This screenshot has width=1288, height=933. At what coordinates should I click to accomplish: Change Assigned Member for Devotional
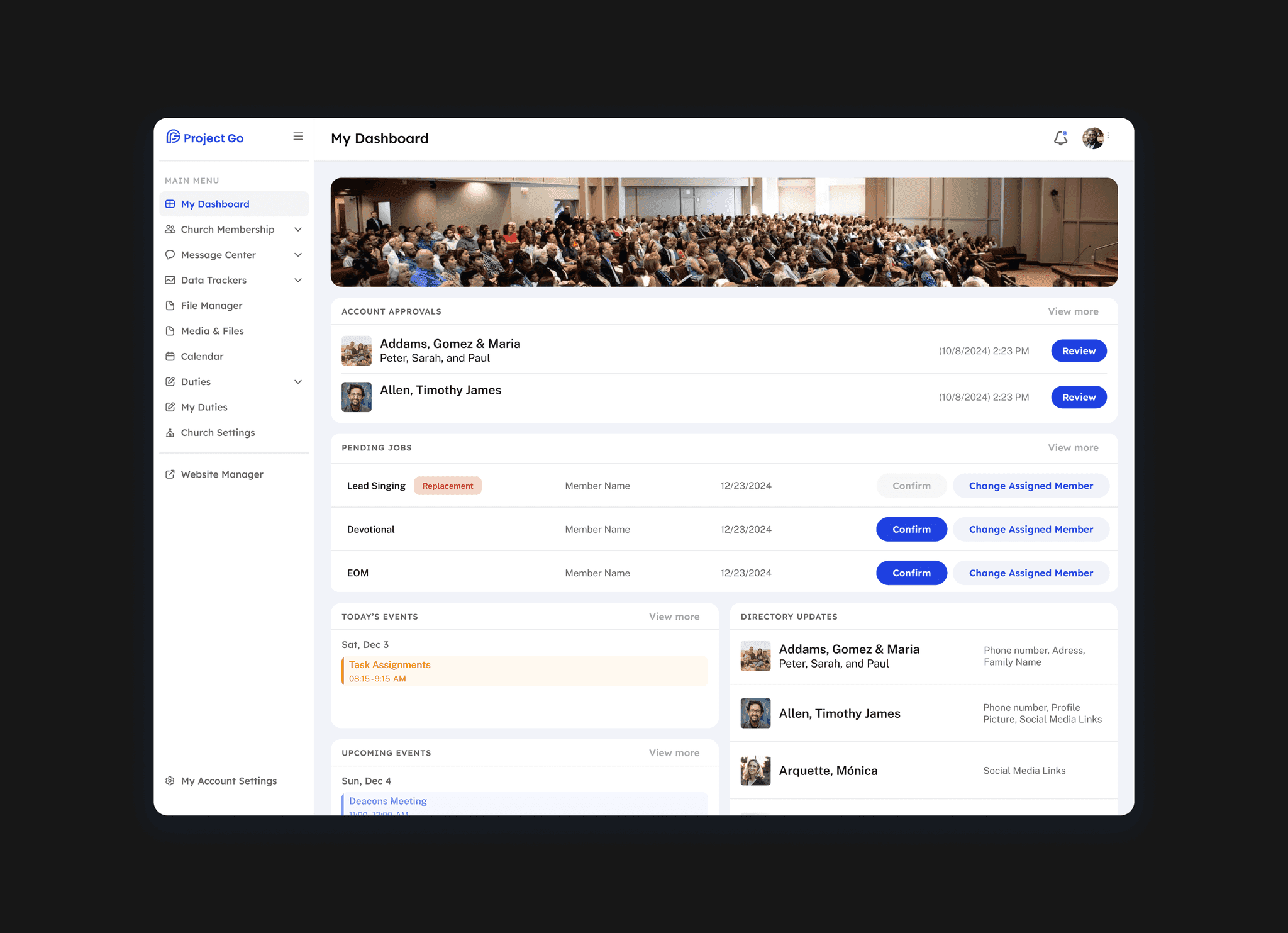1031,529
